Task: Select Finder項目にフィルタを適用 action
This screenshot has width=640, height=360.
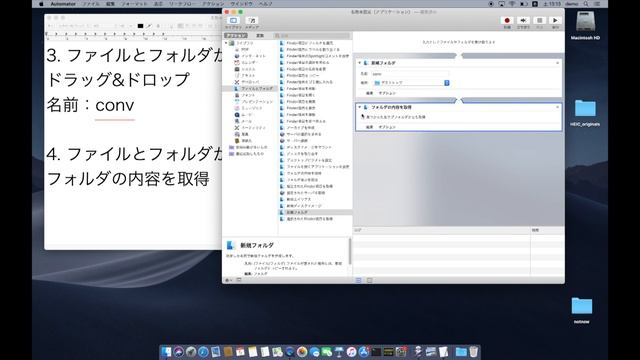Action: tap(309, 43)
